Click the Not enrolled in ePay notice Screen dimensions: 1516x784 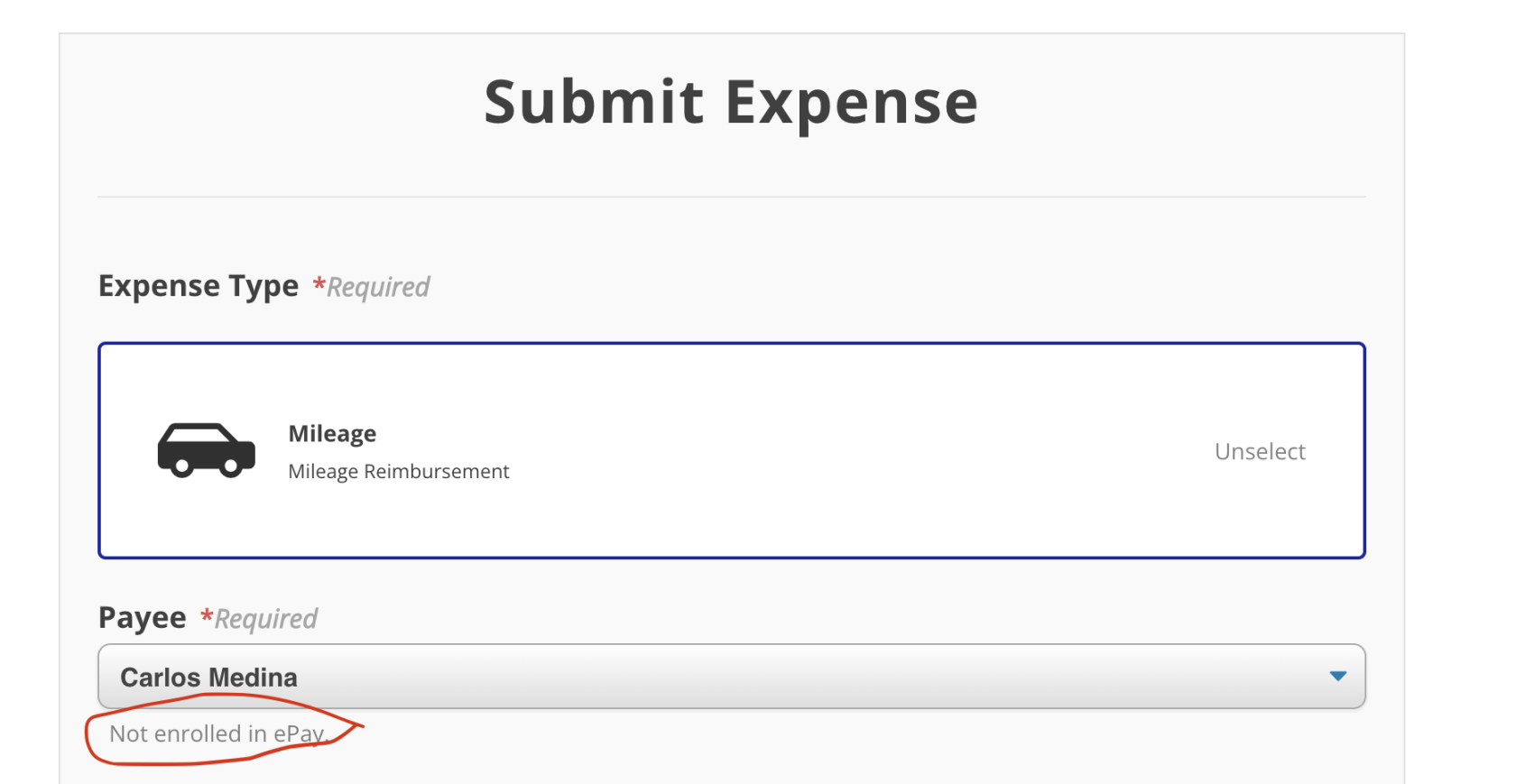217,733
